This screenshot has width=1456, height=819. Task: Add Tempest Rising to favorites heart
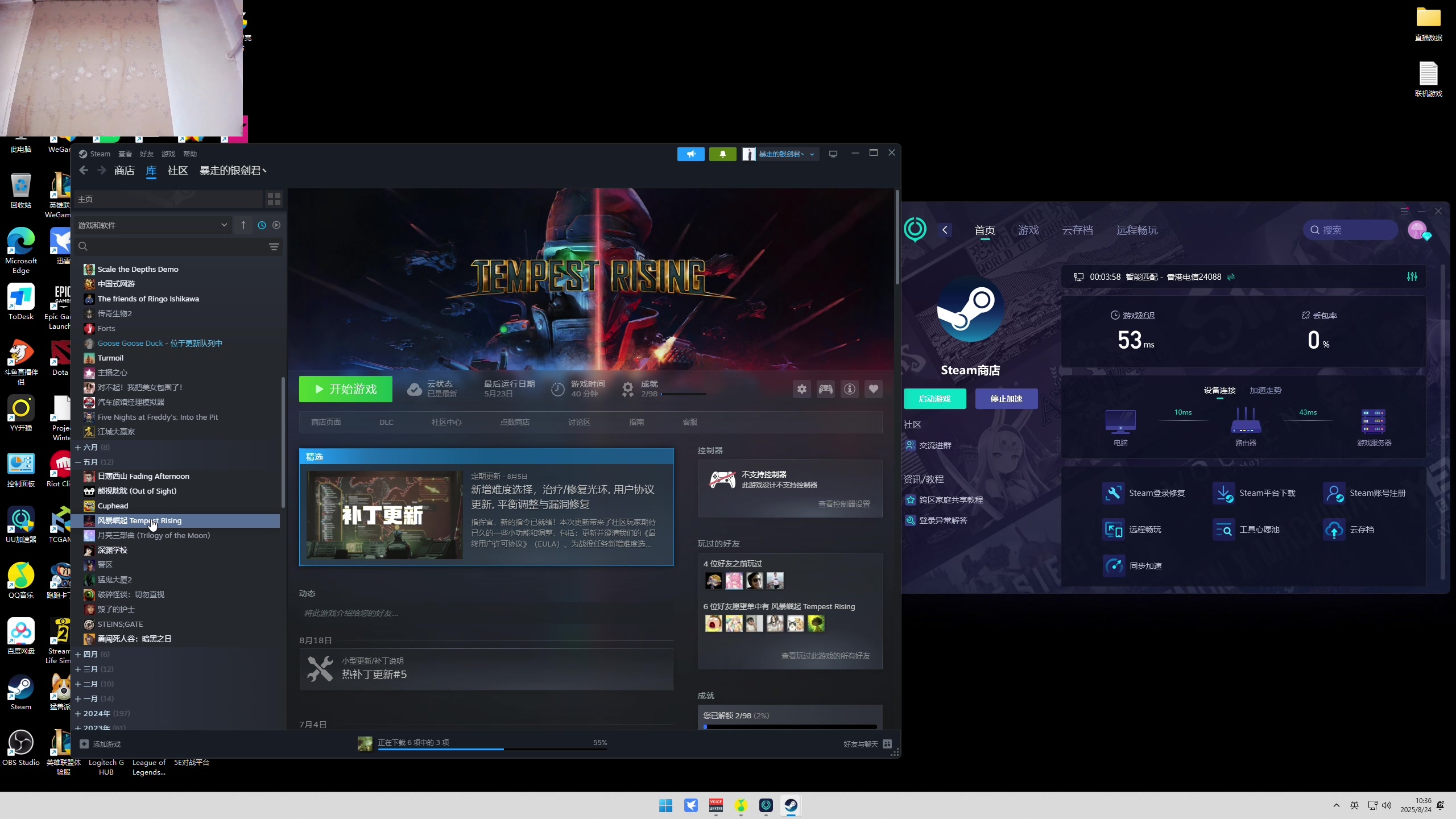874,389
